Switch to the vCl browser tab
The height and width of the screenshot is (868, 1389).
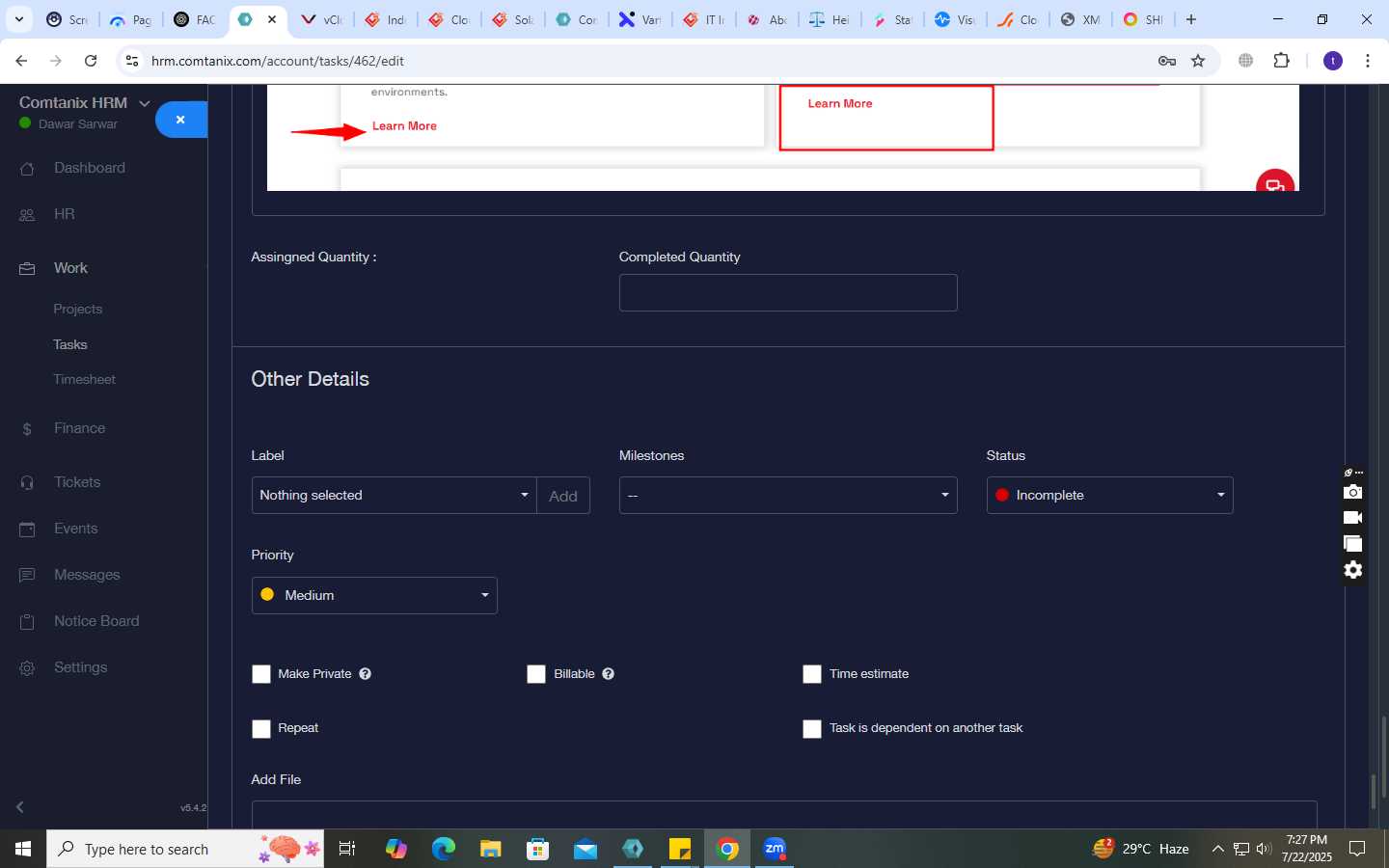(322, 19)
